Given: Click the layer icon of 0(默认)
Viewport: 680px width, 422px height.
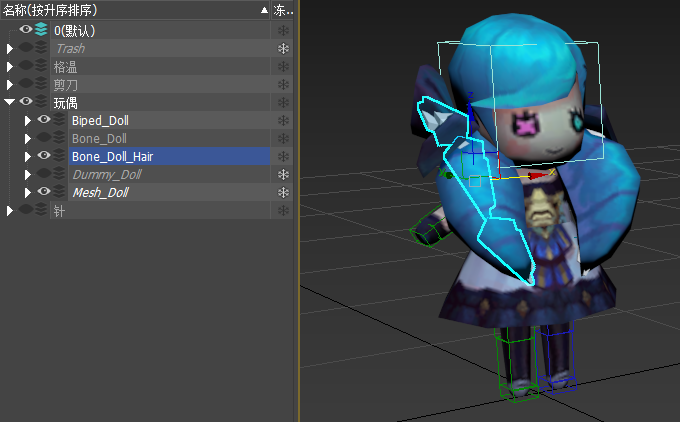Looking at the screenshot, I should coord(41,30).
